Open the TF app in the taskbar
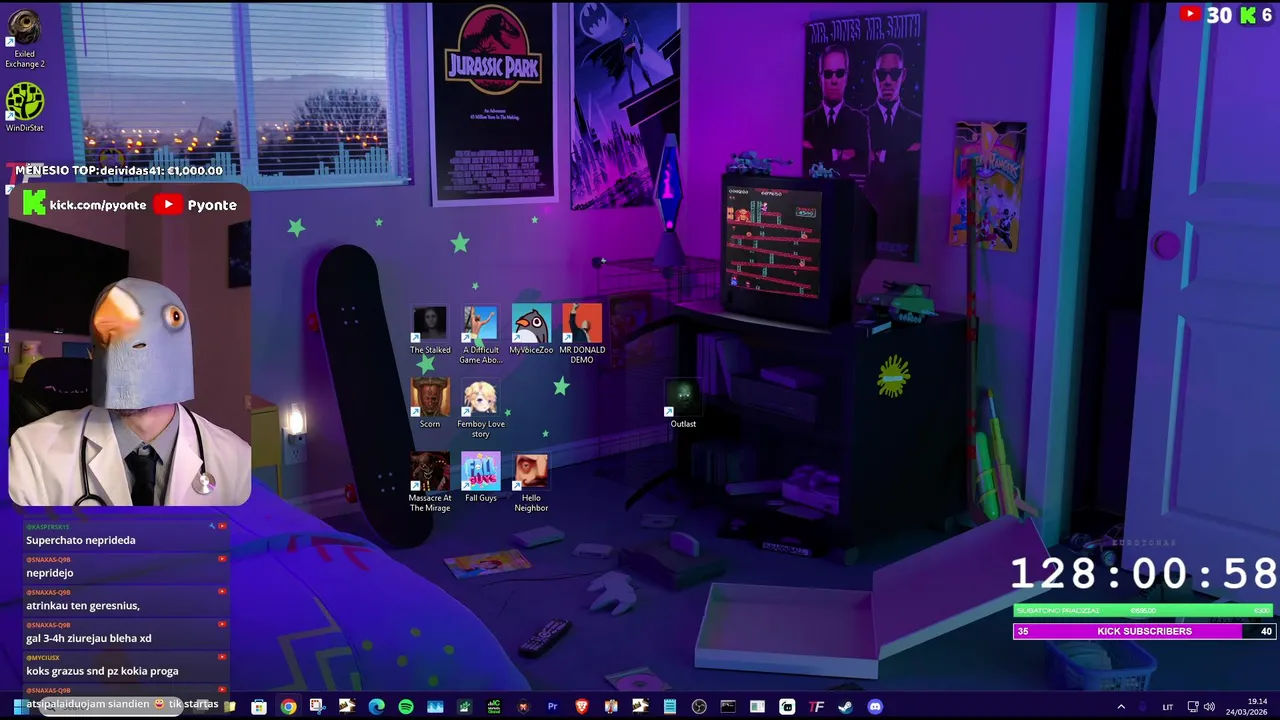Screen dimensions: 1280x720 [816, 707]
